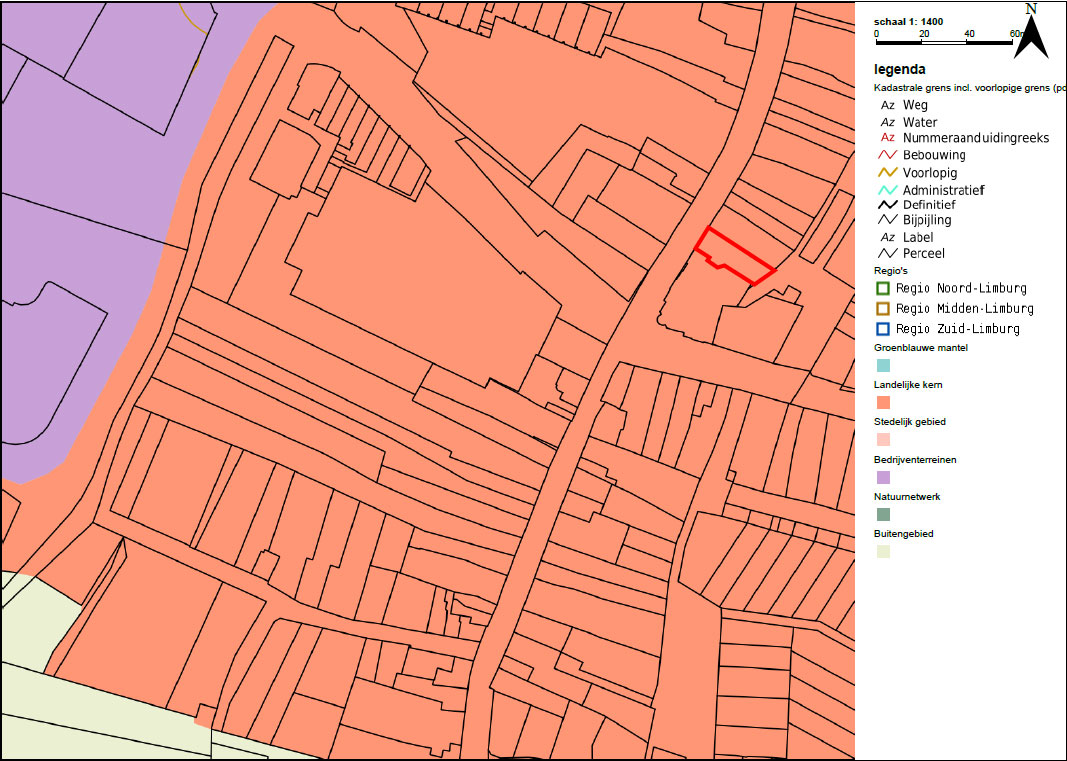1067x761 pixels.
Task: Click the Bedrijventerreinen purple swatch
Action: [883, 477]
